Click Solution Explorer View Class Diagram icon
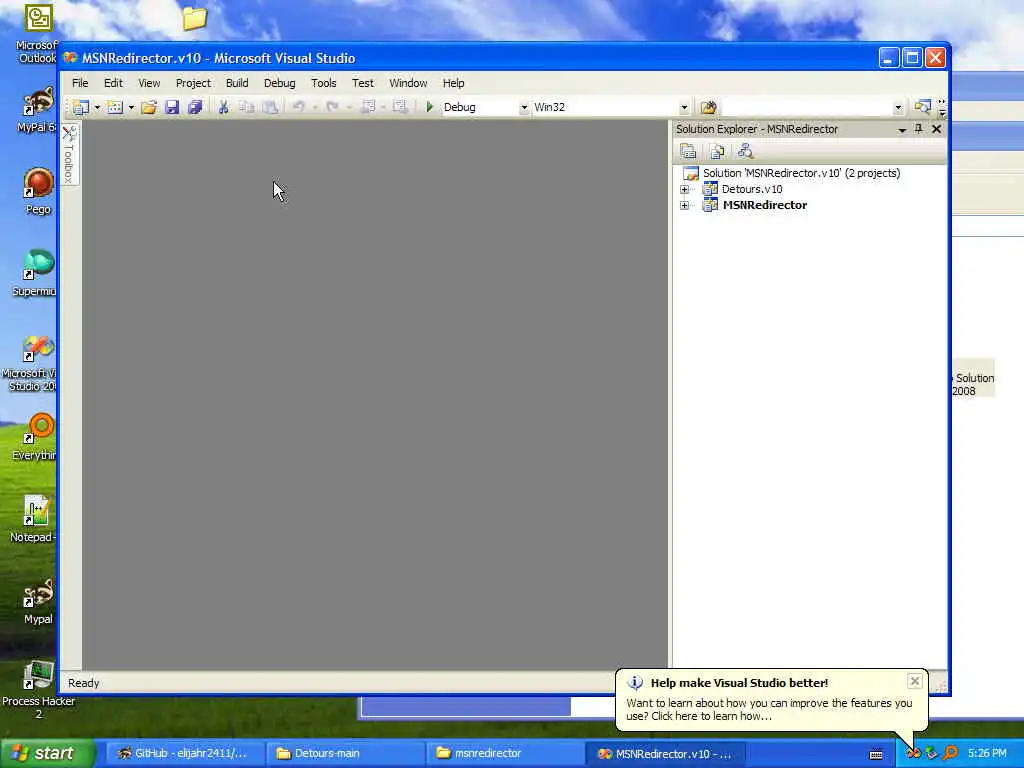1024x768 pixels. (745, 152)
